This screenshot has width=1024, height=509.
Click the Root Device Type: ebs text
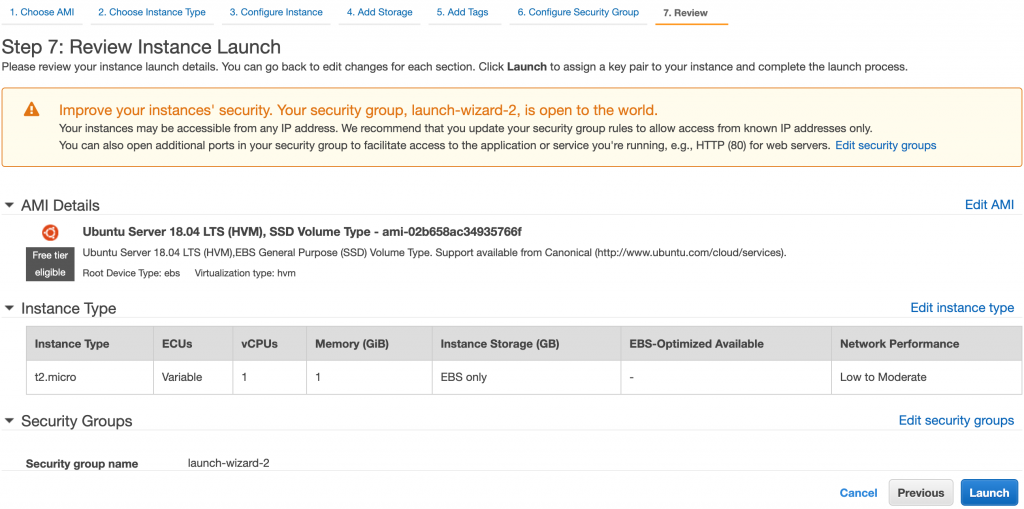(x=131, y=273)
